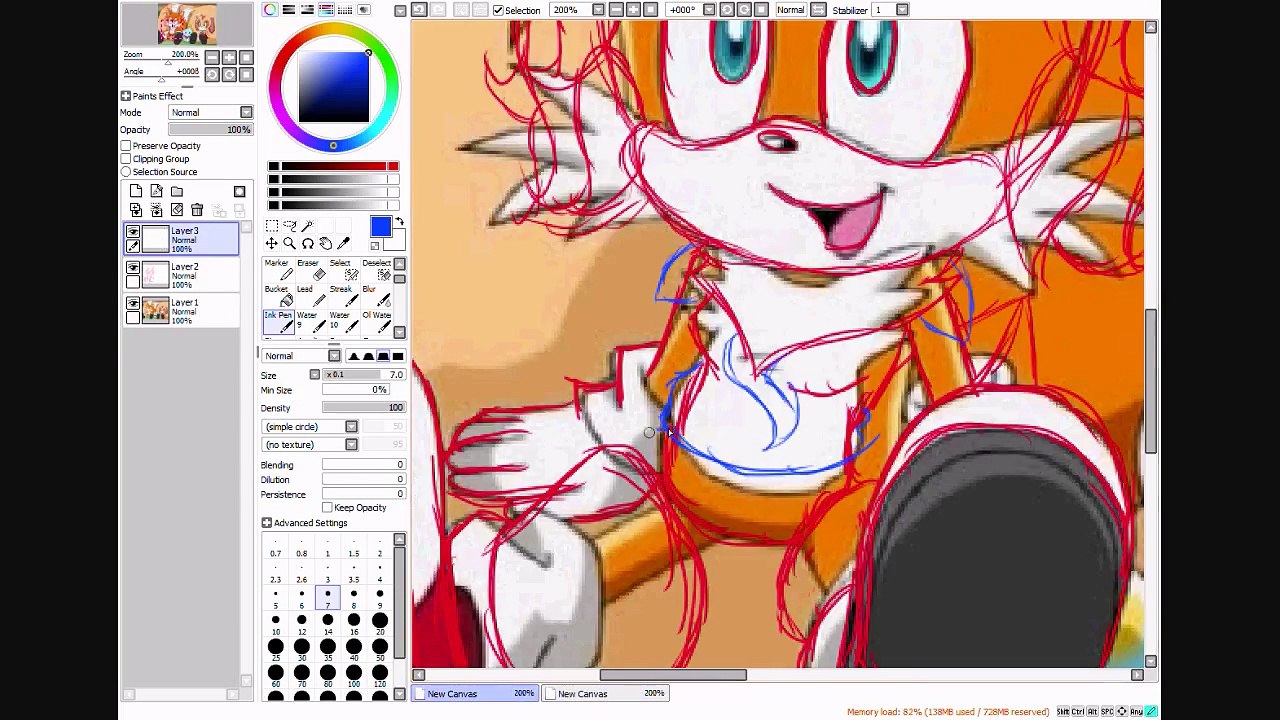Open the brush size multiplier dropdown

[x=315, y=375]
